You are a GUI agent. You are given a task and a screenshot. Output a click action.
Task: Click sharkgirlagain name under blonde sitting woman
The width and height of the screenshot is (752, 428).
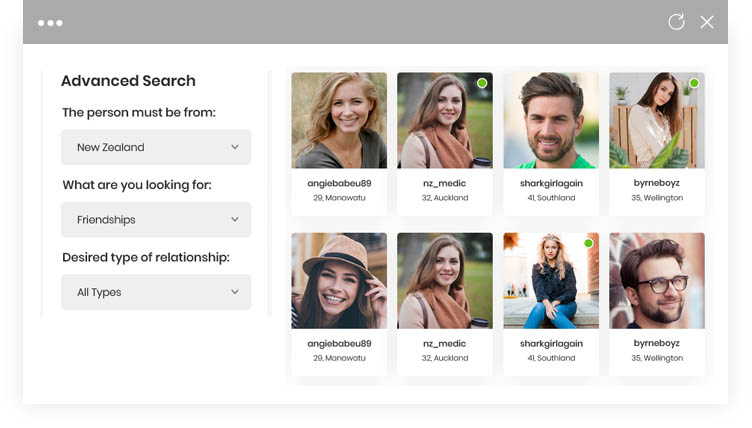[x=552, y=344]
